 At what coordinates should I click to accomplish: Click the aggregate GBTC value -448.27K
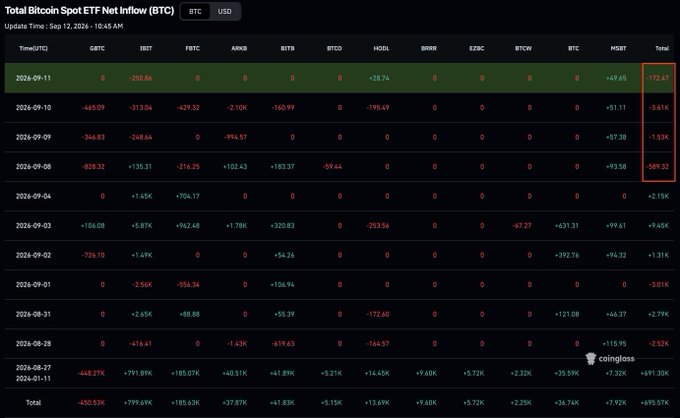91,373
